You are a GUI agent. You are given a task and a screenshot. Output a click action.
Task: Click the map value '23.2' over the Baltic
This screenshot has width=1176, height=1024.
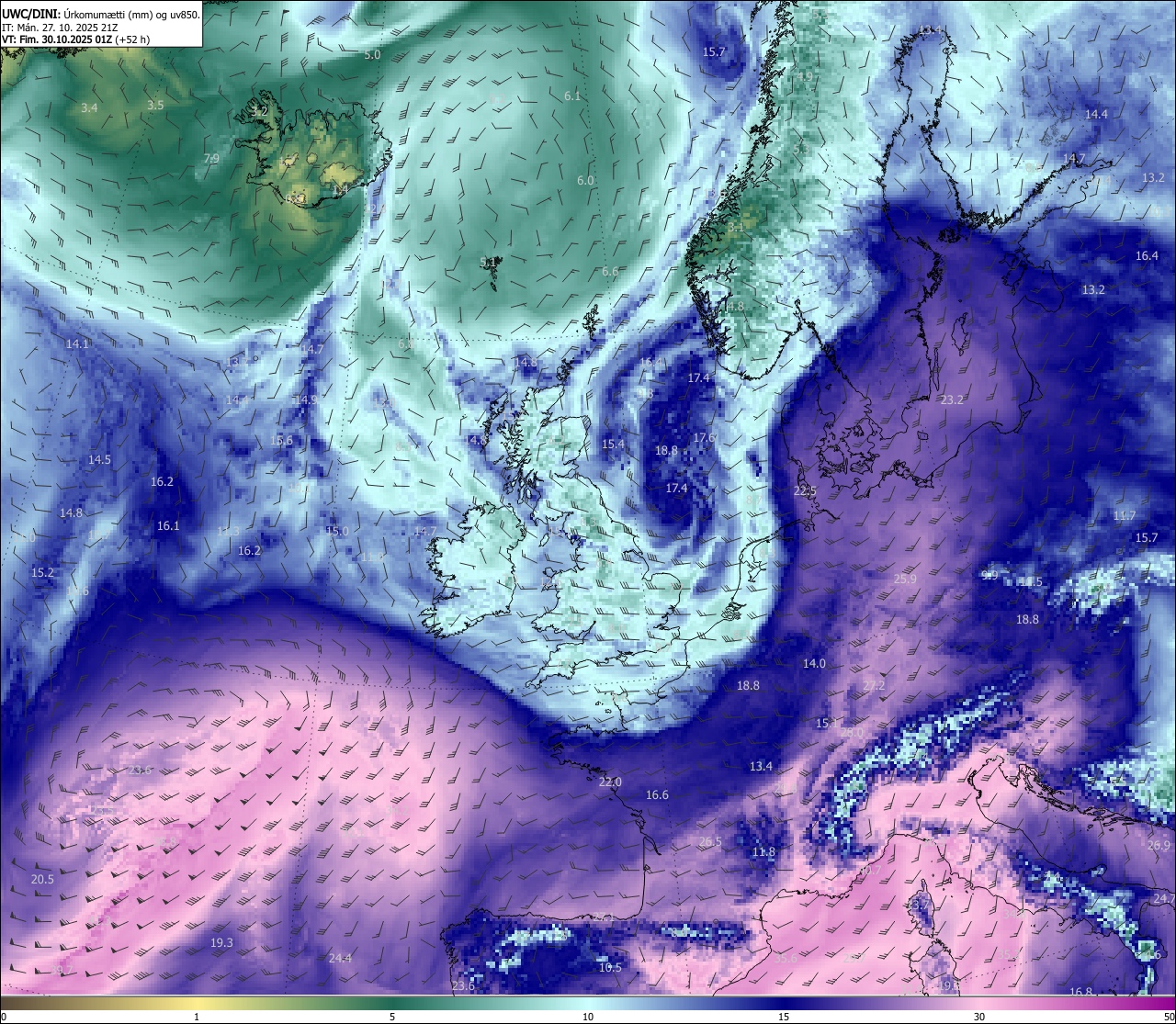point(953,400)
